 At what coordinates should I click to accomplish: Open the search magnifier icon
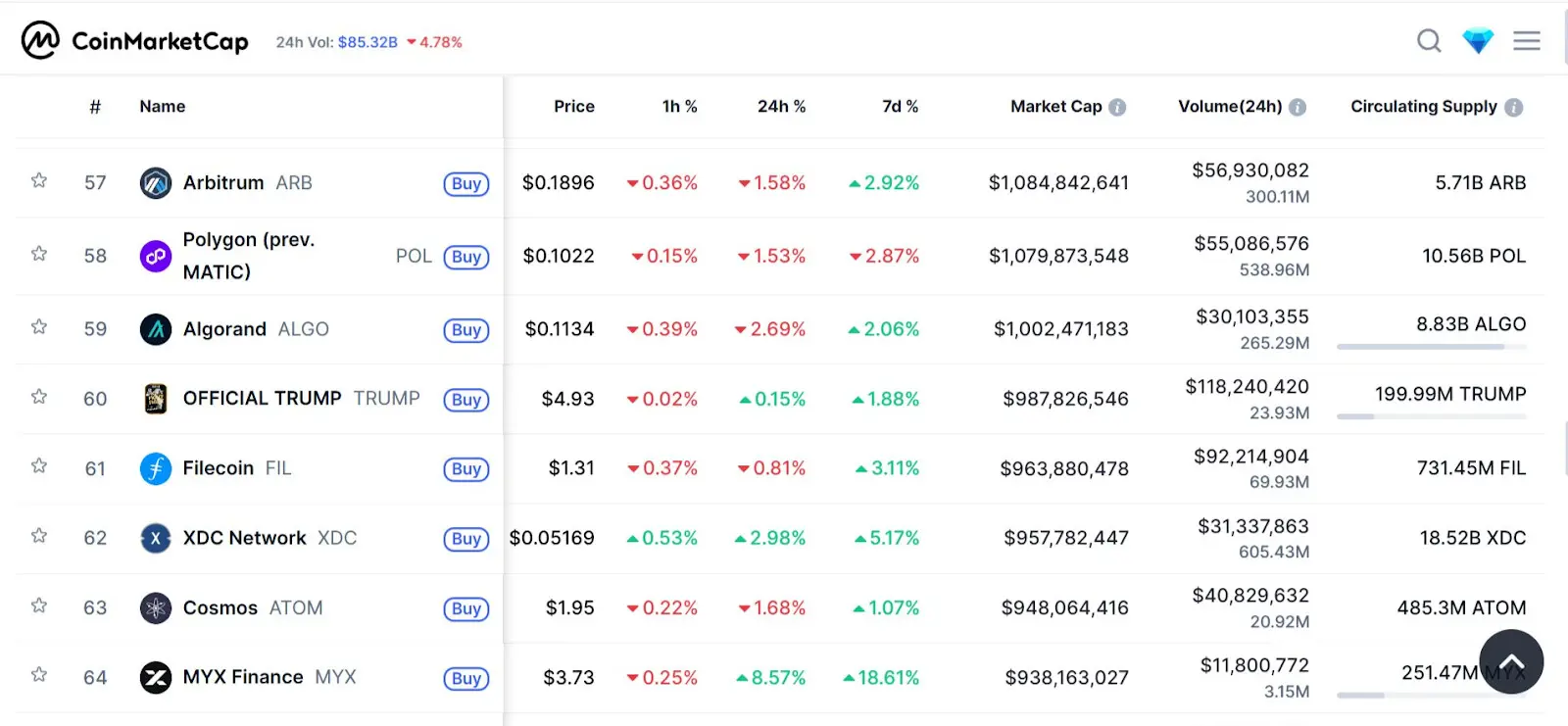coord(1429,40)
